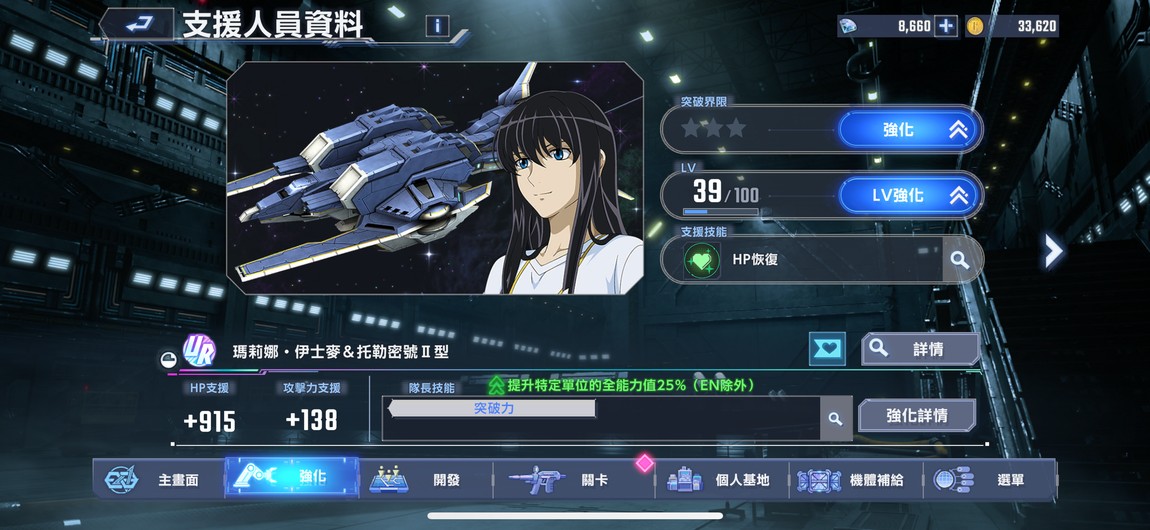
Task: Tap the character and ship portrait image
Action: tap(435, 178)
